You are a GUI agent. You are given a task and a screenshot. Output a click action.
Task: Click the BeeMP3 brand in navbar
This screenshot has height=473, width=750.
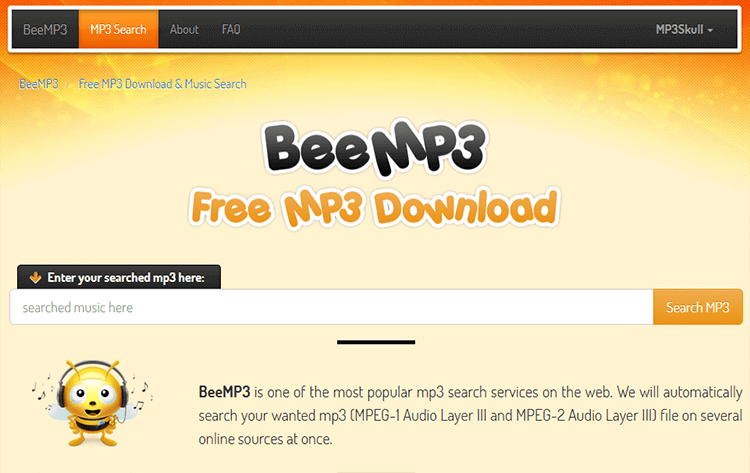coord(45,30)
